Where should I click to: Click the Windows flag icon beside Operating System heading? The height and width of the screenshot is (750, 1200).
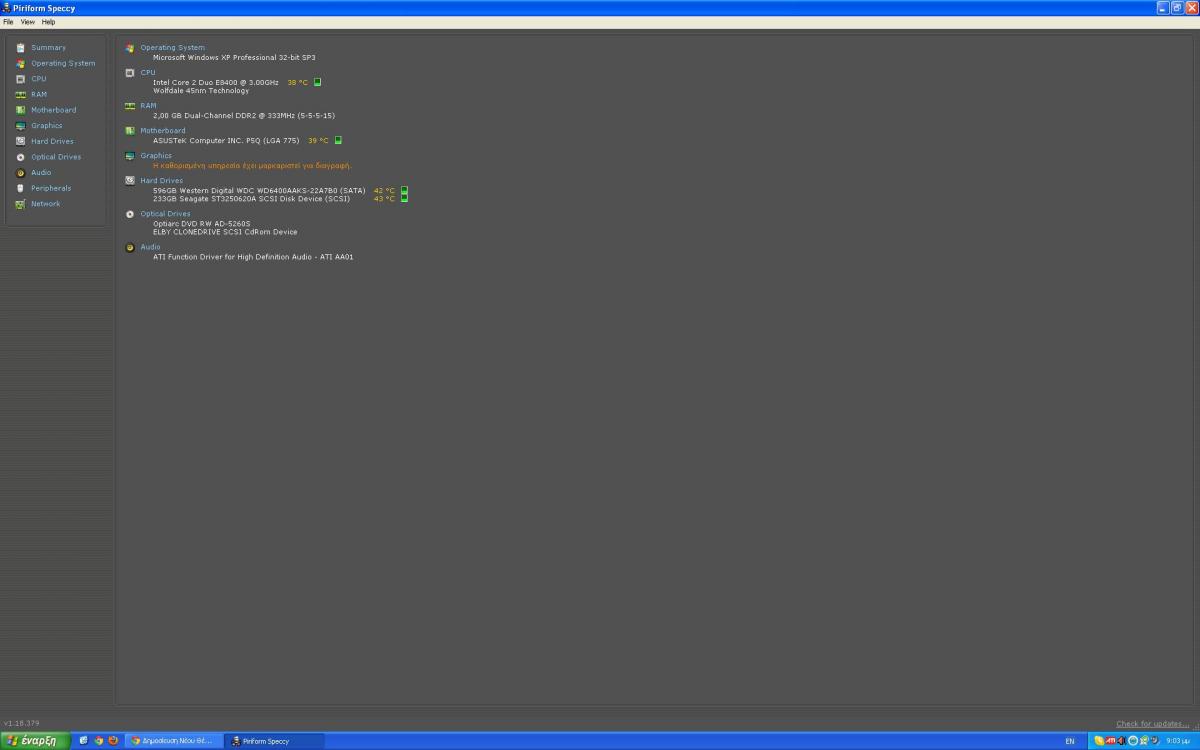(x=130, y=47)
